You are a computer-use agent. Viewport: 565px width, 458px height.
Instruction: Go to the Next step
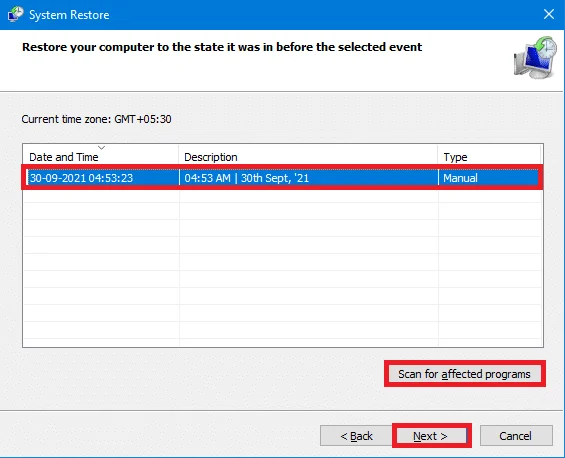point(431,436)
